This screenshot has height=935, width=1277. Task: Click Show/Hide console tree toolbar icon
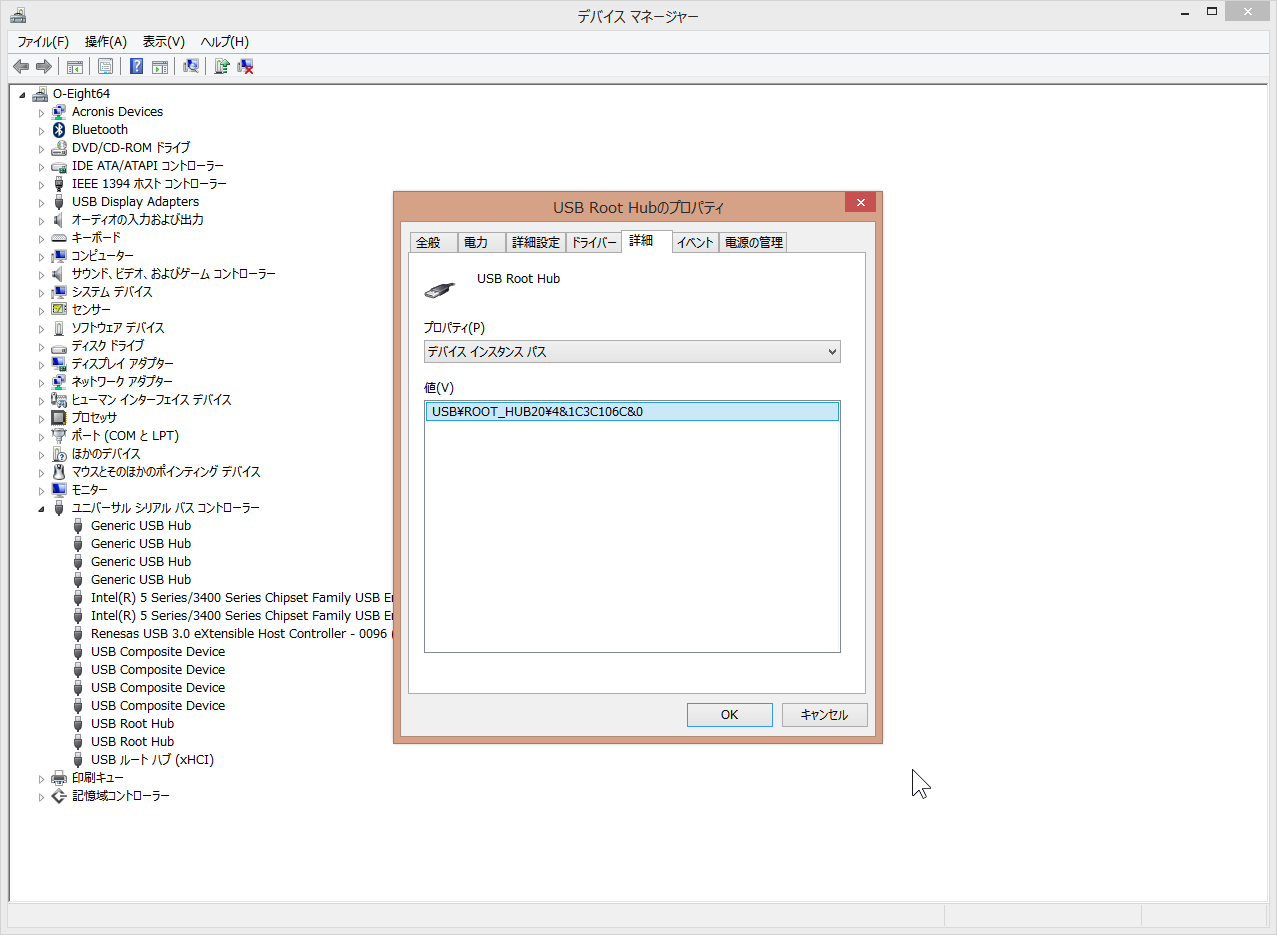(74, 66)
